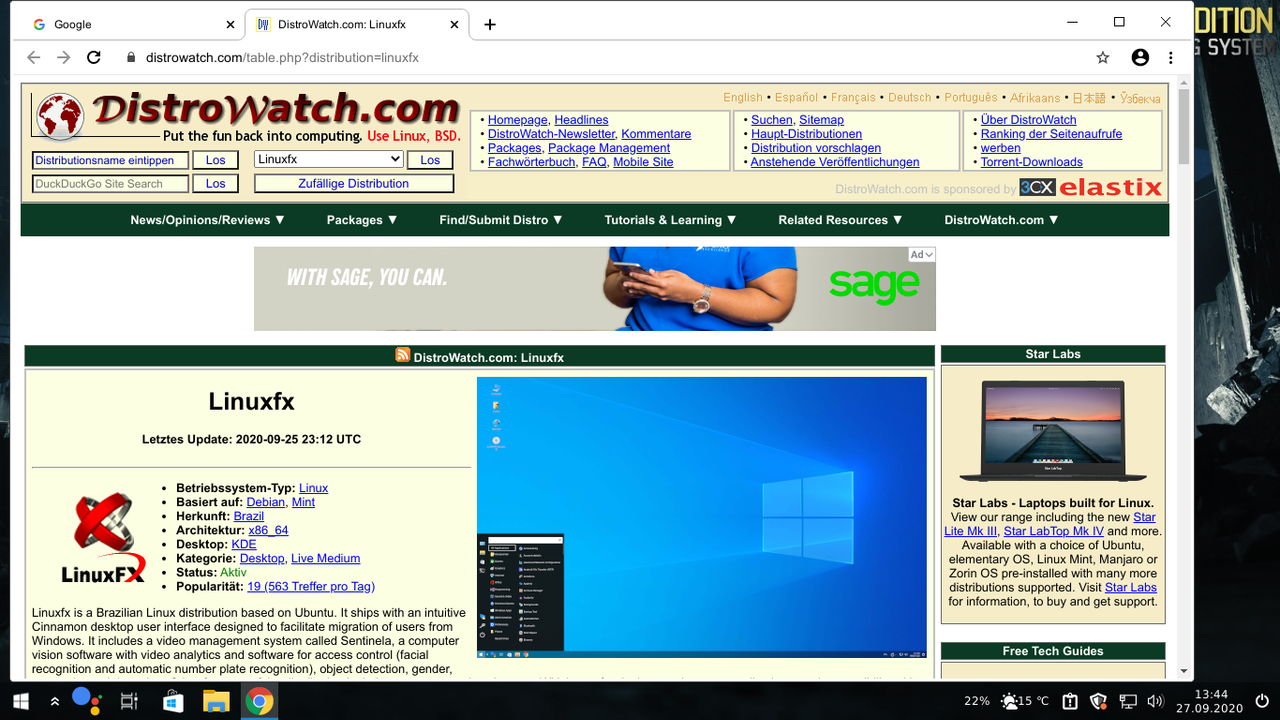Open the Star LabTop Mk IV link
The height and width of the screenshot is (720, 1280).
(1054, 531)
